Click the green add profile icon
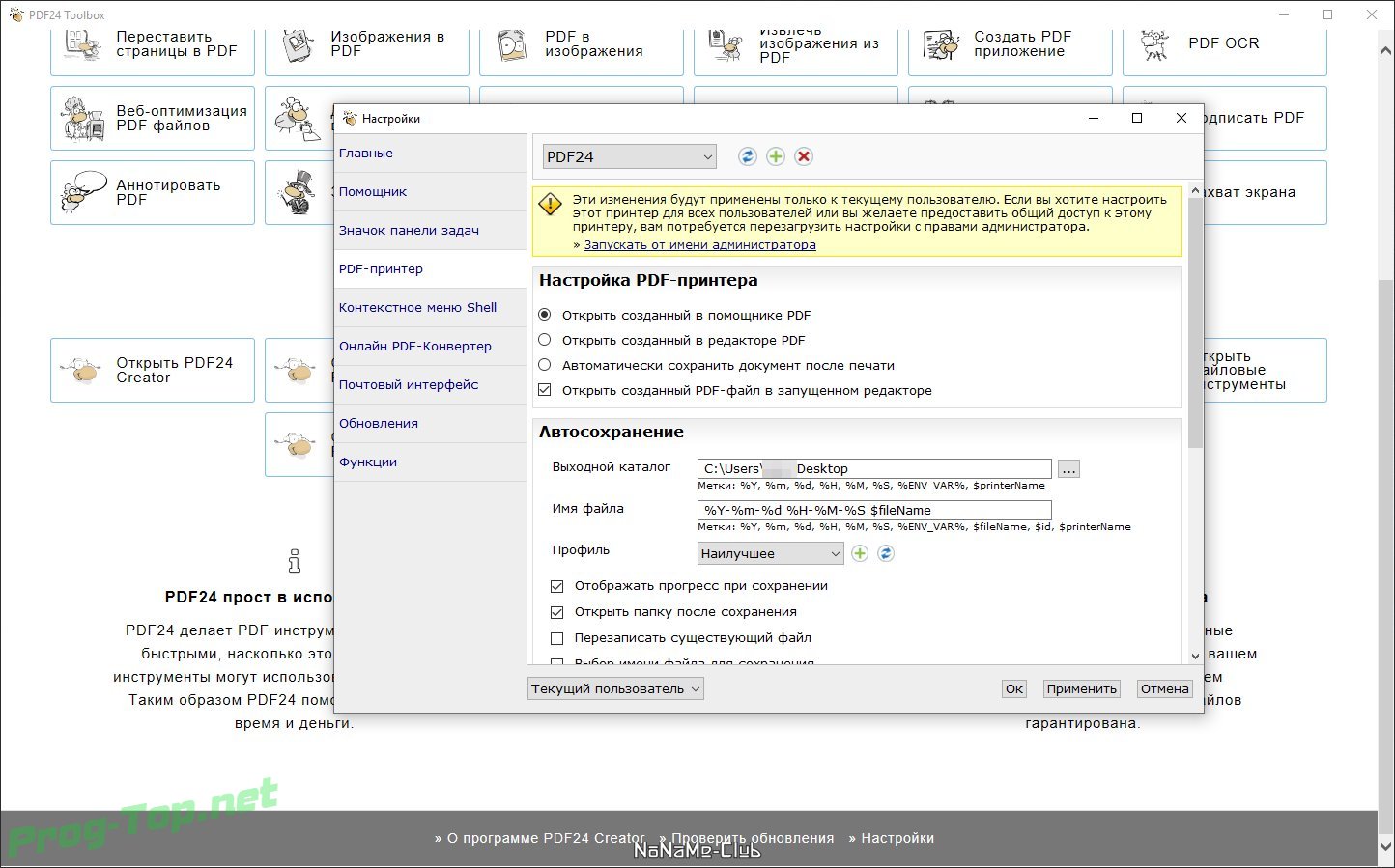1395x868 pixels. (859, 553)
